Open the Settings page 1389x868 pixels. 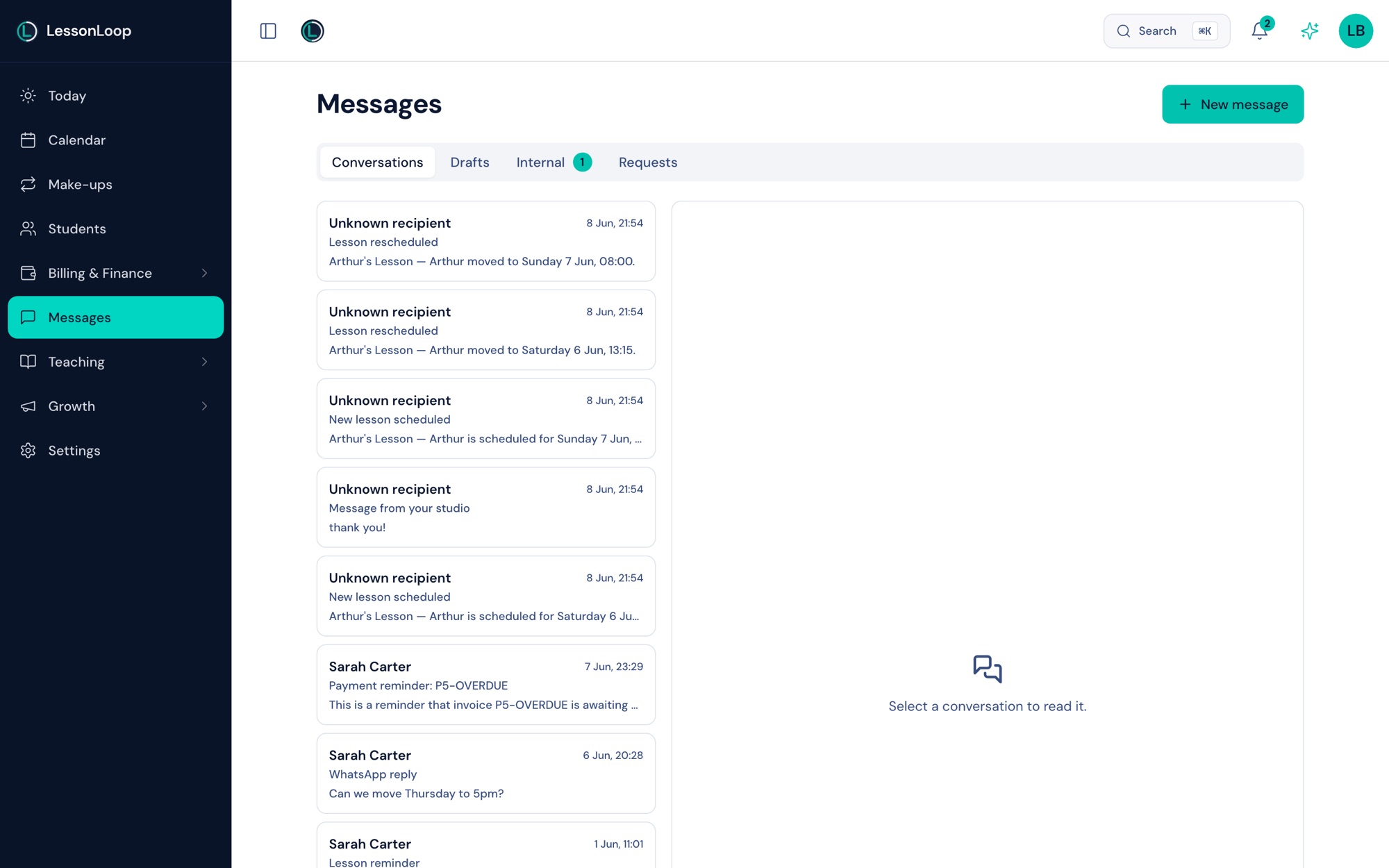pyautogui.click(x=115, y=451)
